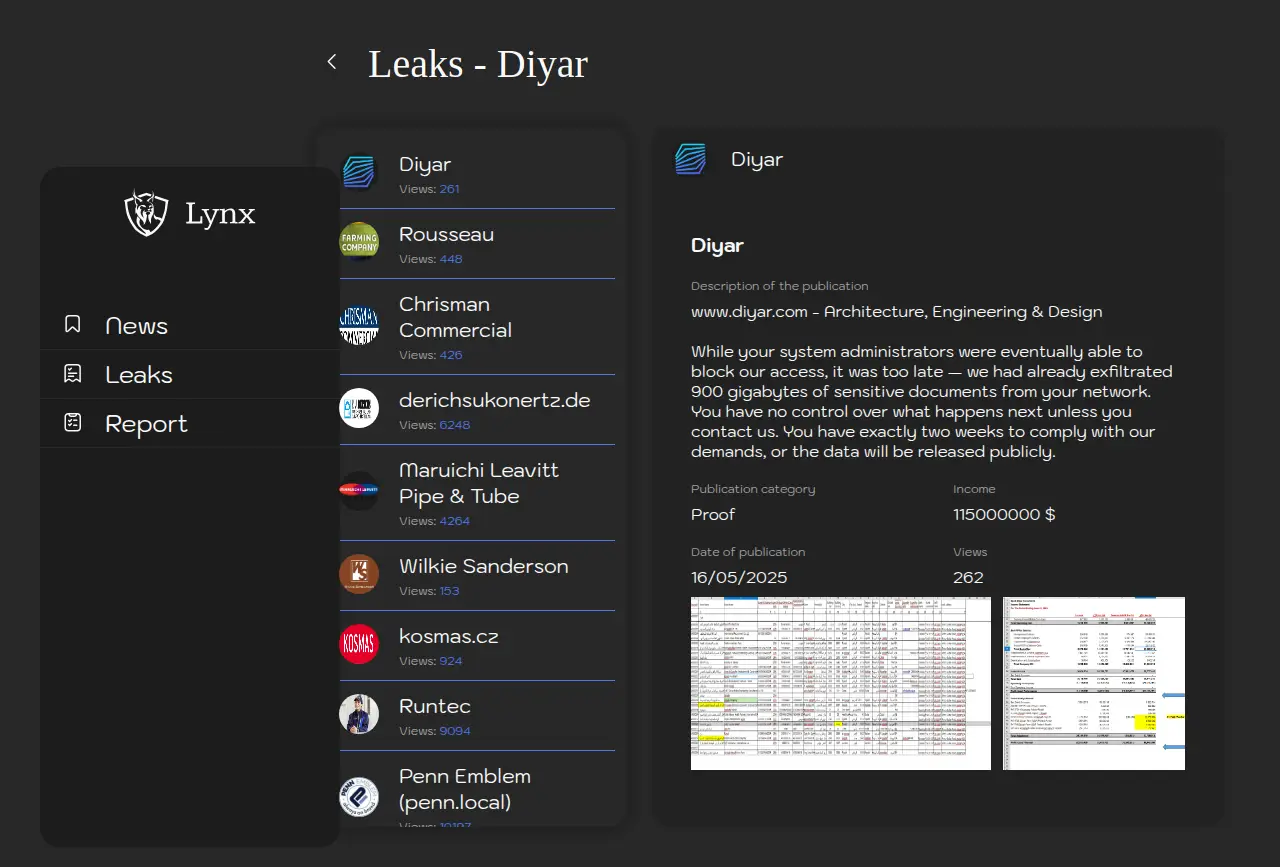
Task: Open the News menu item
Action: (x=136, y=326)
